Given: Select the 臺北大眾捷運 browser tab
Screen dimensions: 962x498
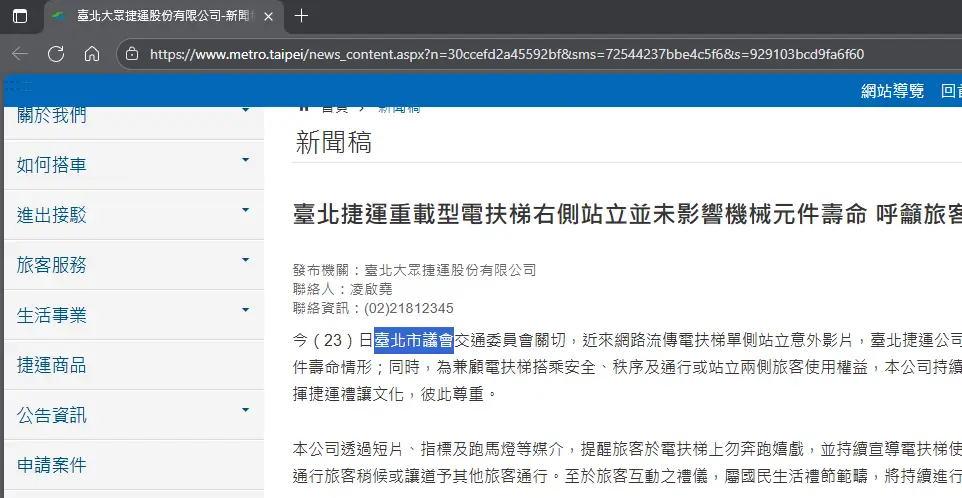Looking at the screenshot, I should point(164,17).
